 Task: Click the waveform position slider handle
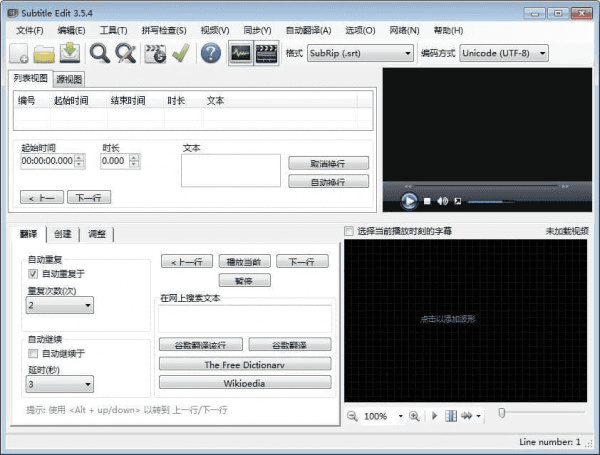(x=501, y=412)
